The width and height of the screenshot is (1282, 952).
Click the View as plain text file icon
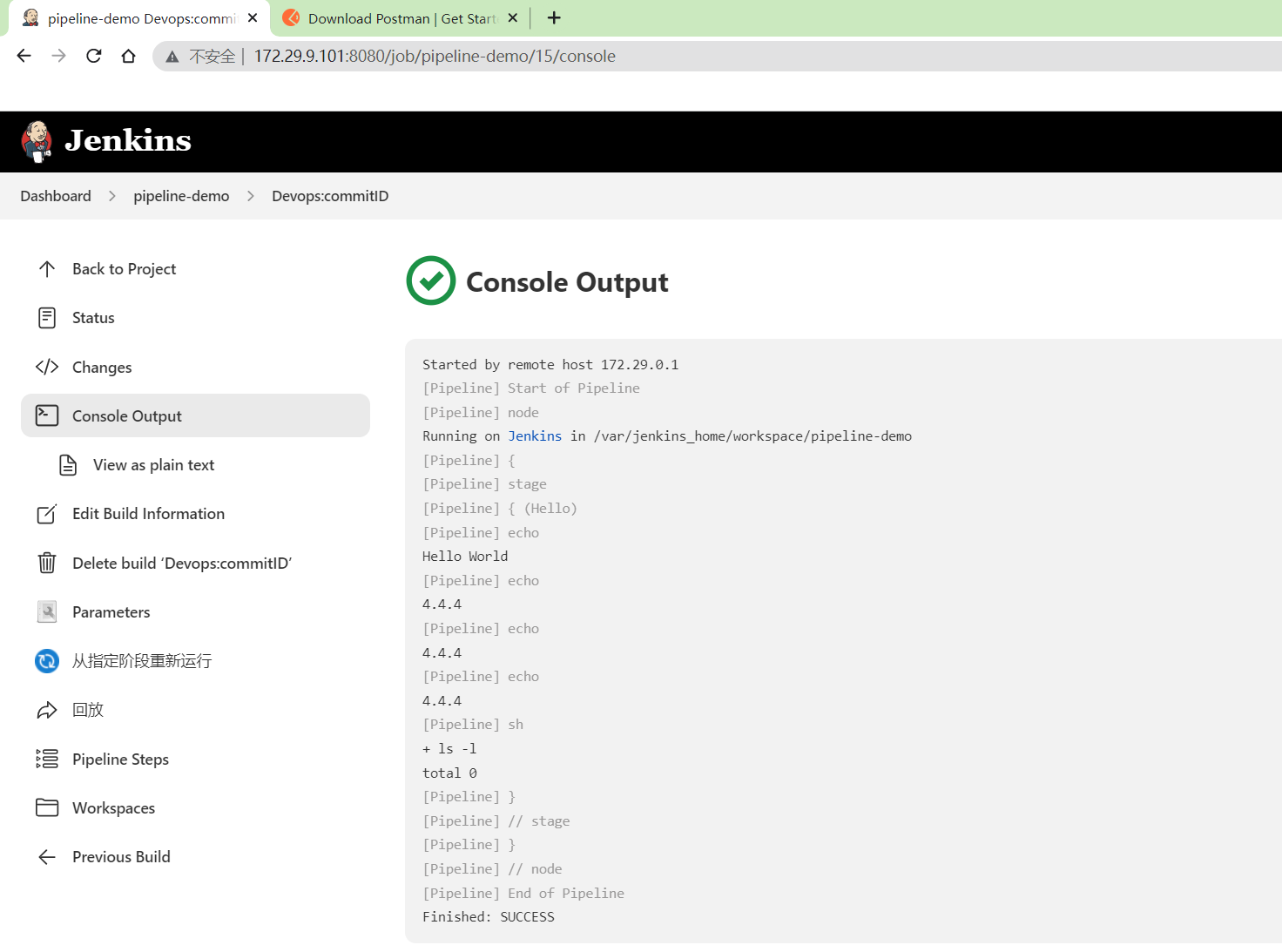(68, 465)
